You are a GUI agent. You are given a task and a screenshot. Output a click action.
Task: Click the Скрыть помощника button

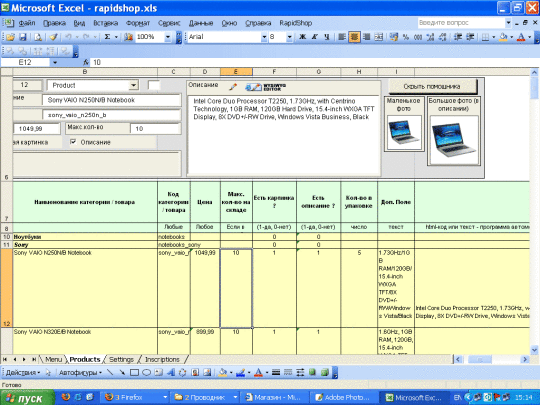432,86
